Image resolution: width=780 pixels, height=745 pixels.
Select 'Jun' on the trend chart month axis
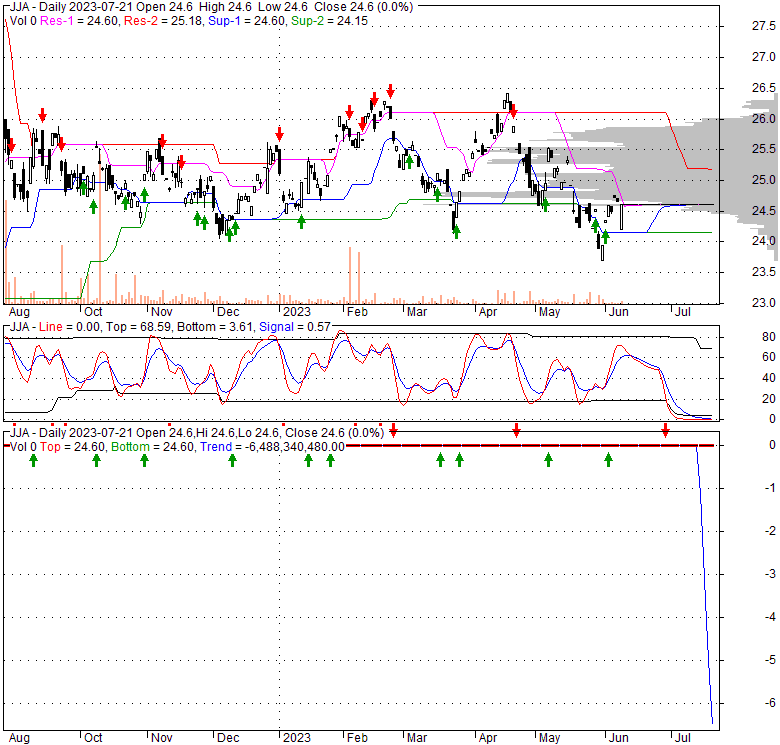tap(619, 738)
